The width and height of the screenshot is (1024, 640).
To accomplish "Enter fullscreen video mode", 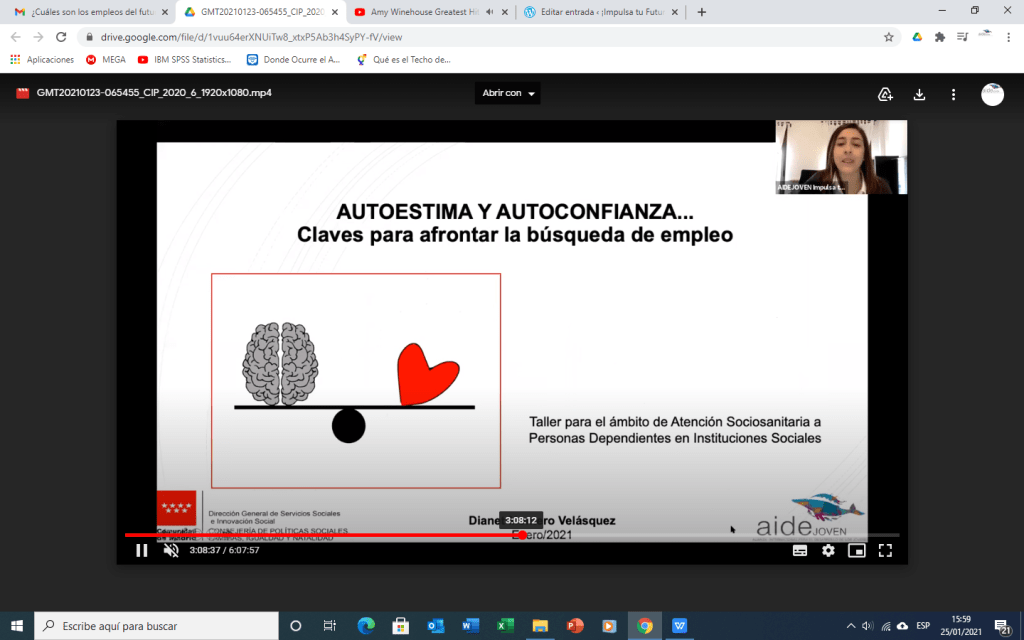I will [885, 550].
